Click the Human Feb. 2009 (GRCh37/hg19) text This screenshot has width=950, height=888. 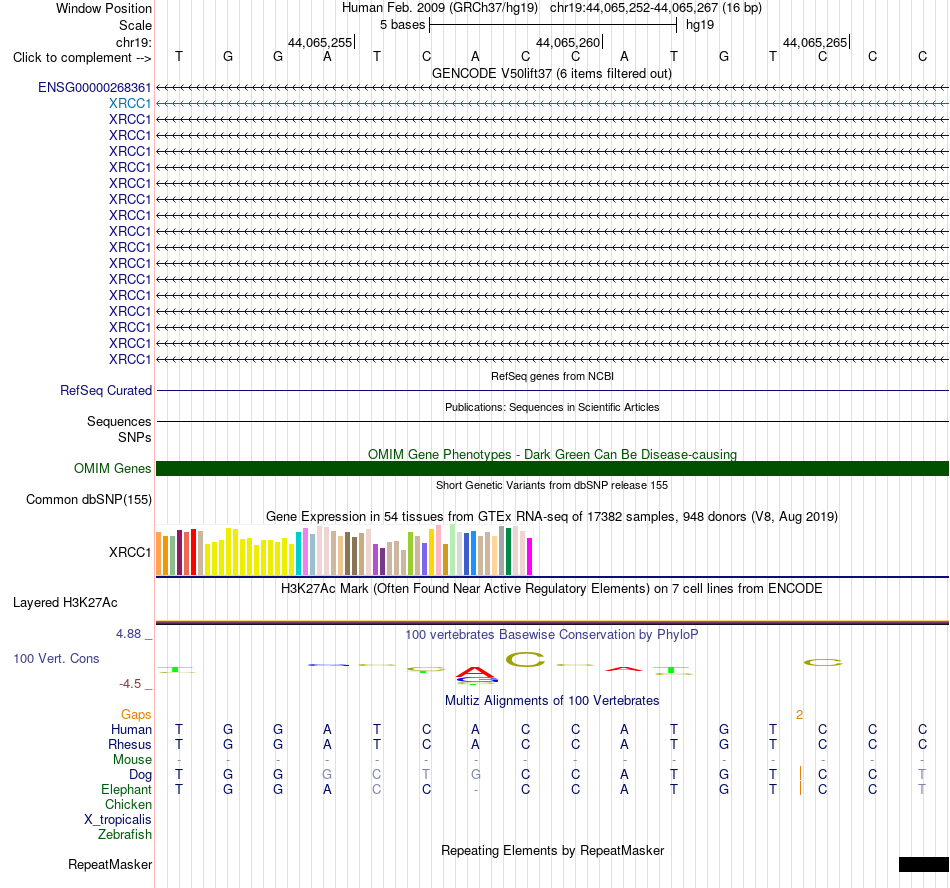coord(439,8)
